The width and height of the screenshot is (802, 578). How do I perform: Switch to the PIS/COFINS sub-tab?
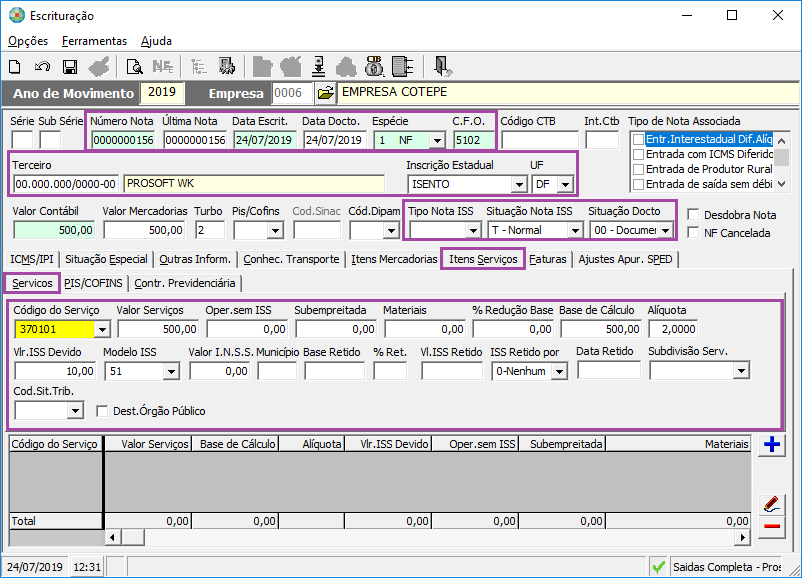click(x=95, y=283)
